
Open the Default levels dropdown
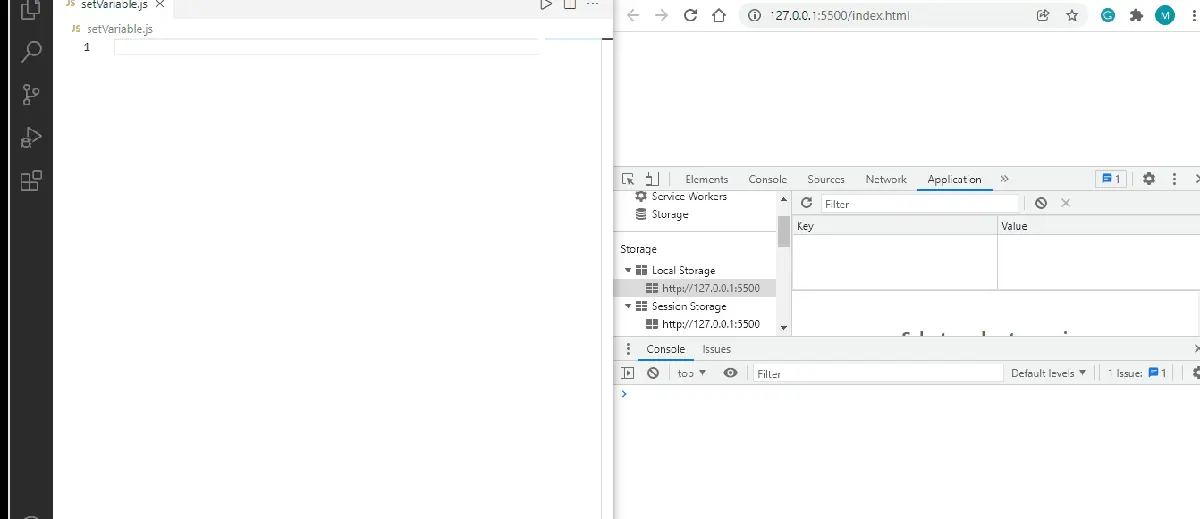pos(1048,373)
